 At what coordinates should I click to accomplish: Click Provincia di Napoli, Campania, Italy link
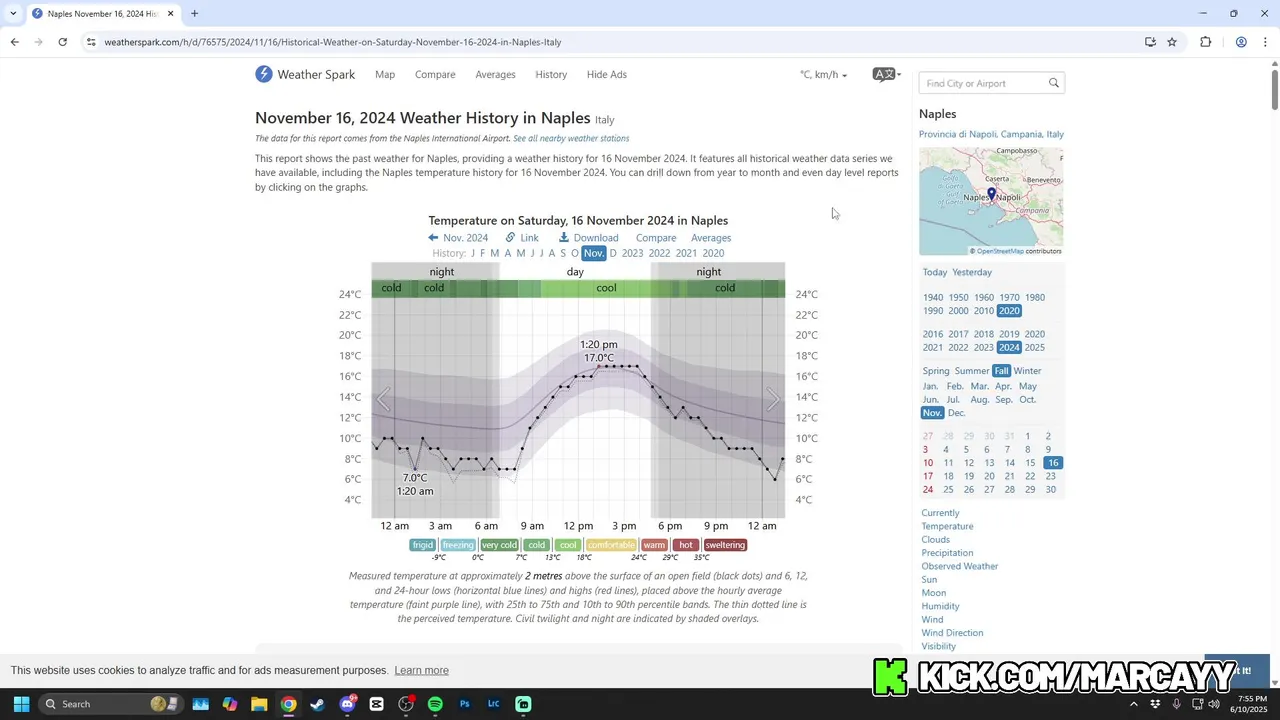[991, 134]
